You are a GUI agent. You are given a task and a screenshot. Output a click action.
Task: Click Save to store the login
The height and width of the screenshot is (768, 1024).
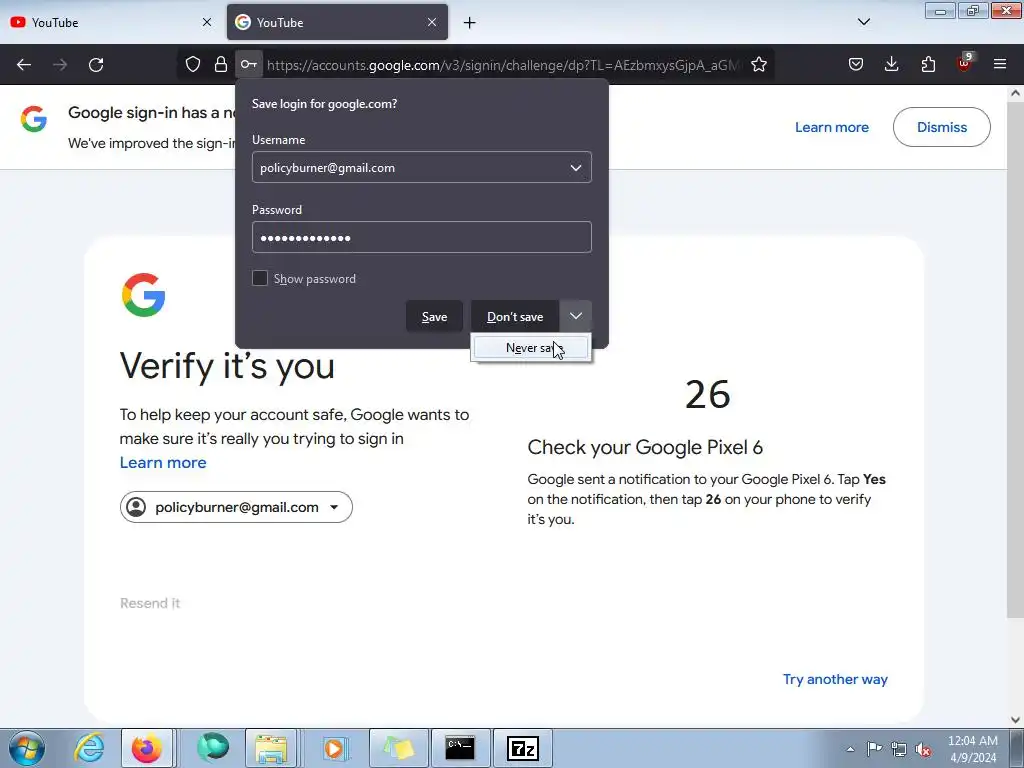coord(434,317)
